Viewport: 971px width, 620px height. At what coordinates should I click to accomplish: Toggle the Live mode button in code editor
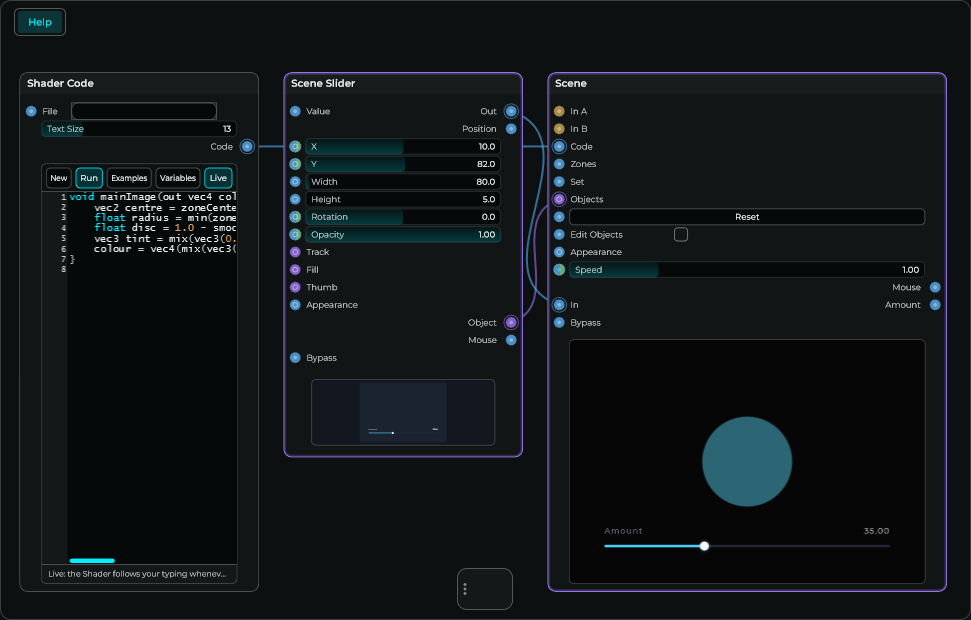pyautogui.click(x=218, y=178)
